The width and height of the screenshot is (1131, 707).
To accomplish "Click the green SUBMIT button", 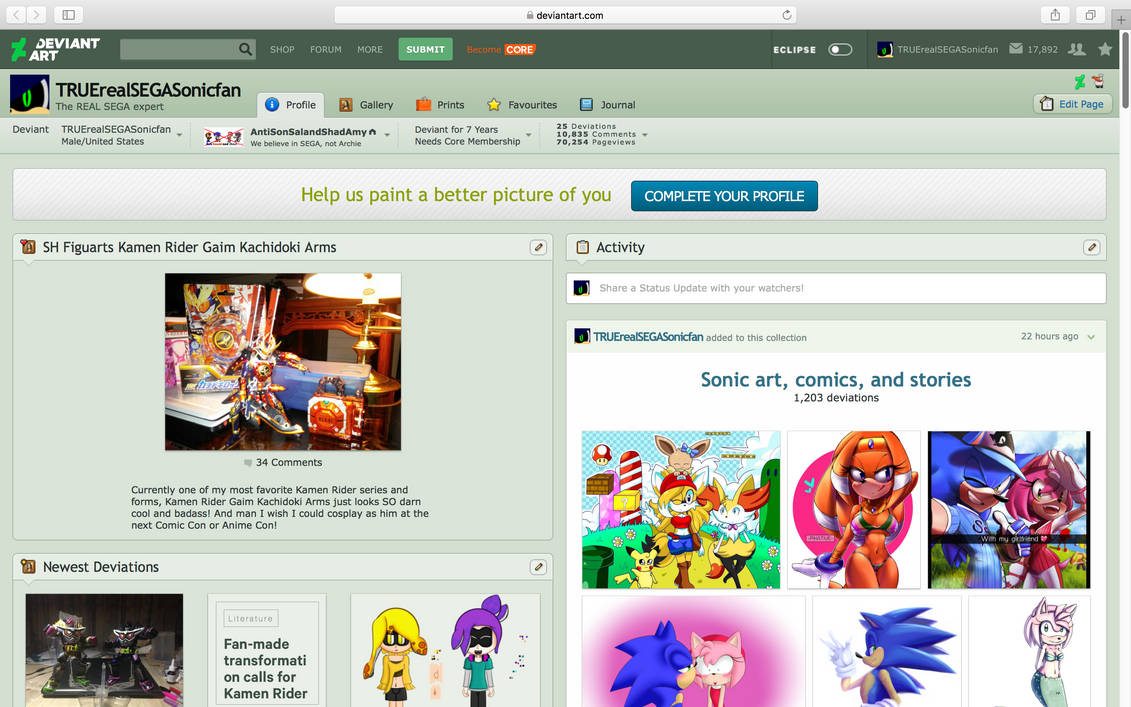I will tap(426, 49).
